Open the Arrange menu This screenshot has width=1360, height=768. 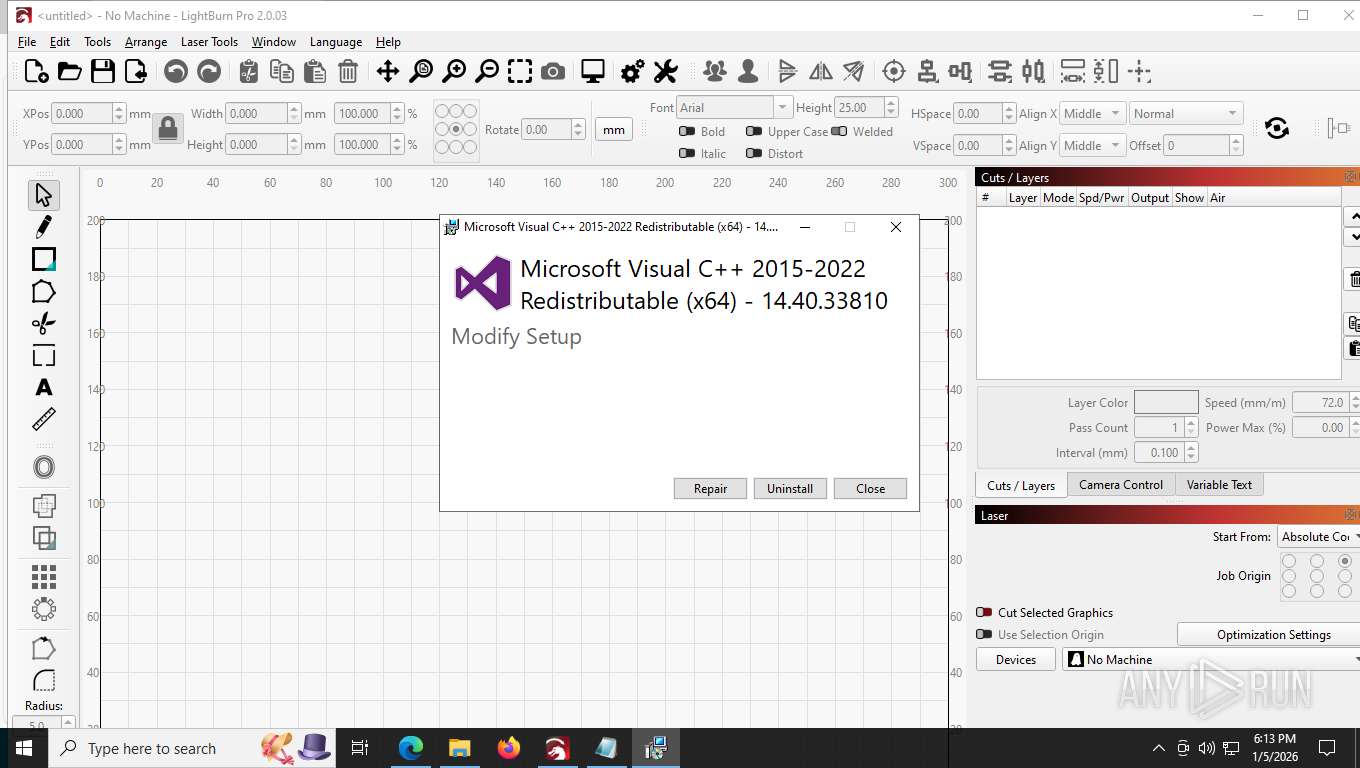click(x=146, y=41)
